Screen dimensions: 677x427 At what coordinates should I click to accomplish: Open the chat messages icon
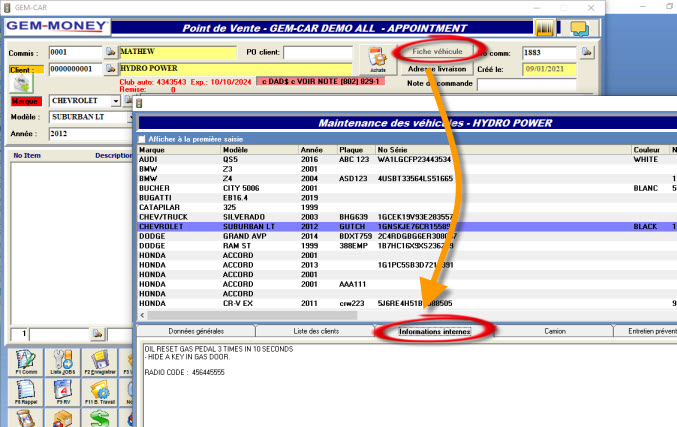tap(579, 28)
